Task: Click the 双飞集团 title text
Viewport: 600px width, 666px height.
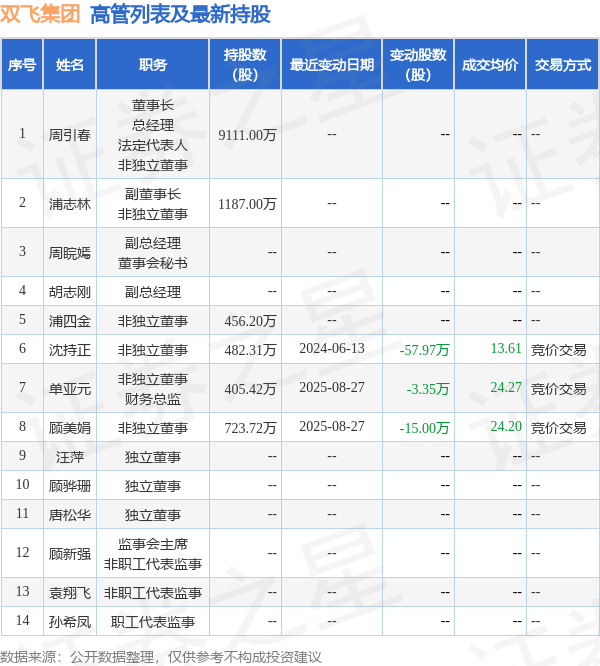Action: click(40, 14)
